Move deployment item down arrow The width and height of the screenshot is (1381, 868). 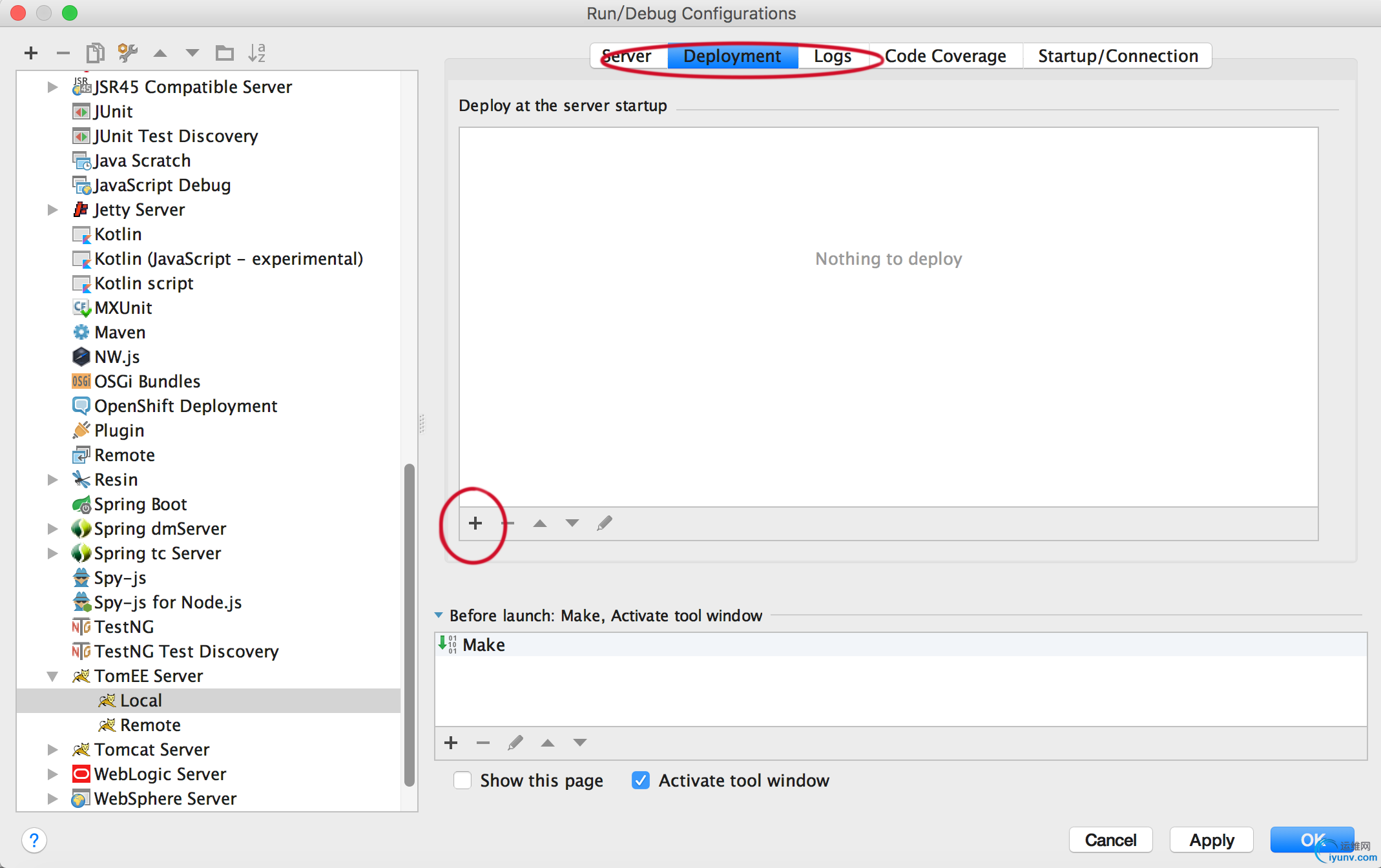click(572, 523)
